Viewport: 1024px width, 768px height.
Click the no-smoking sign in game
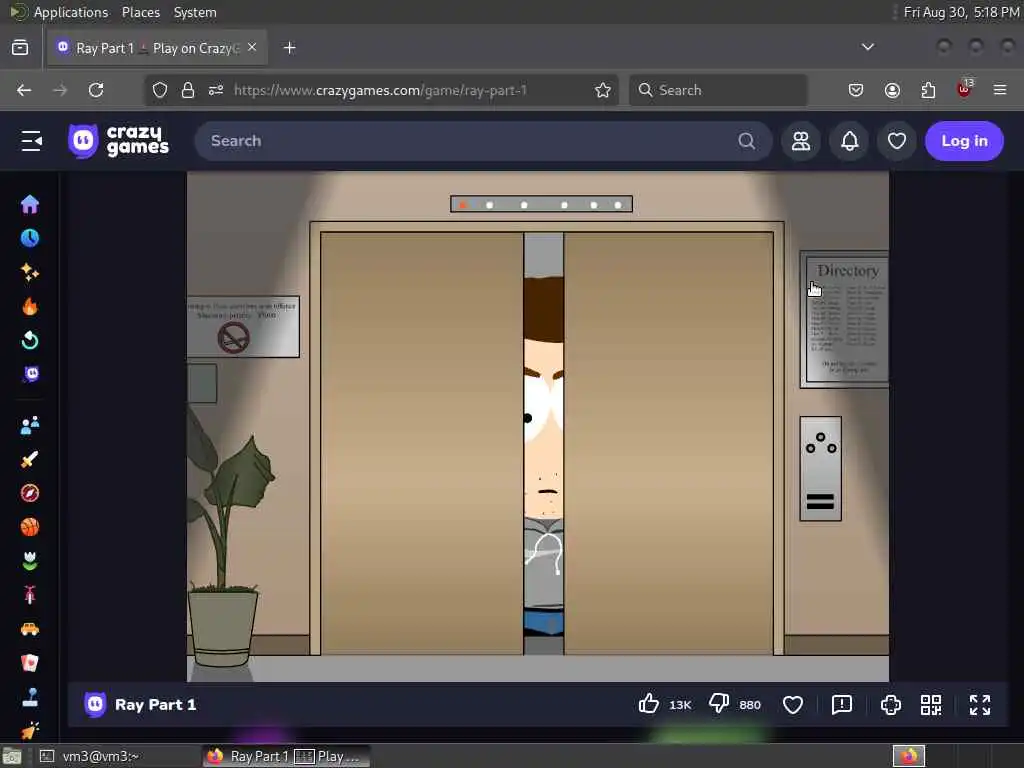click(x=244, y=327)
